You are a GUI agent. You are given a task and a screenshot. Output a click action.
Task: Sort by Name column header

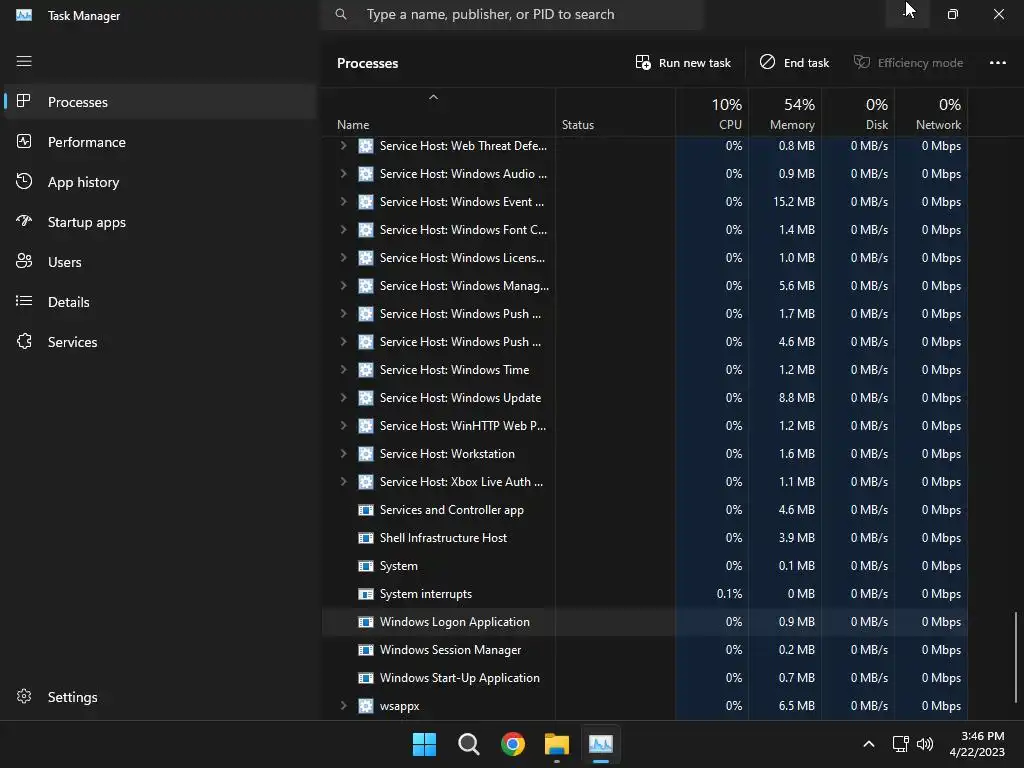point(438,113)
